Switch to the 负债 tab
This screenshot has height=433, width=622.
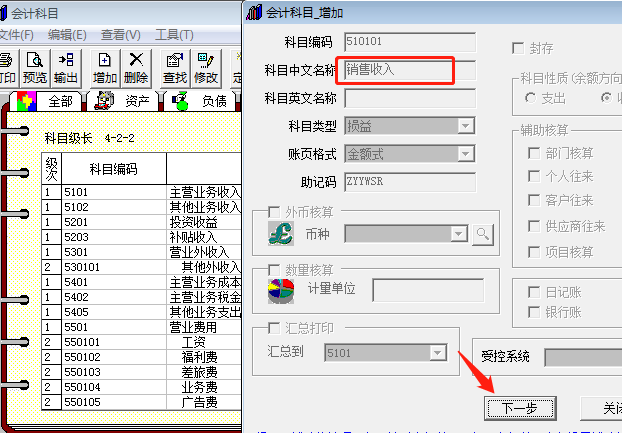point(200,101)
